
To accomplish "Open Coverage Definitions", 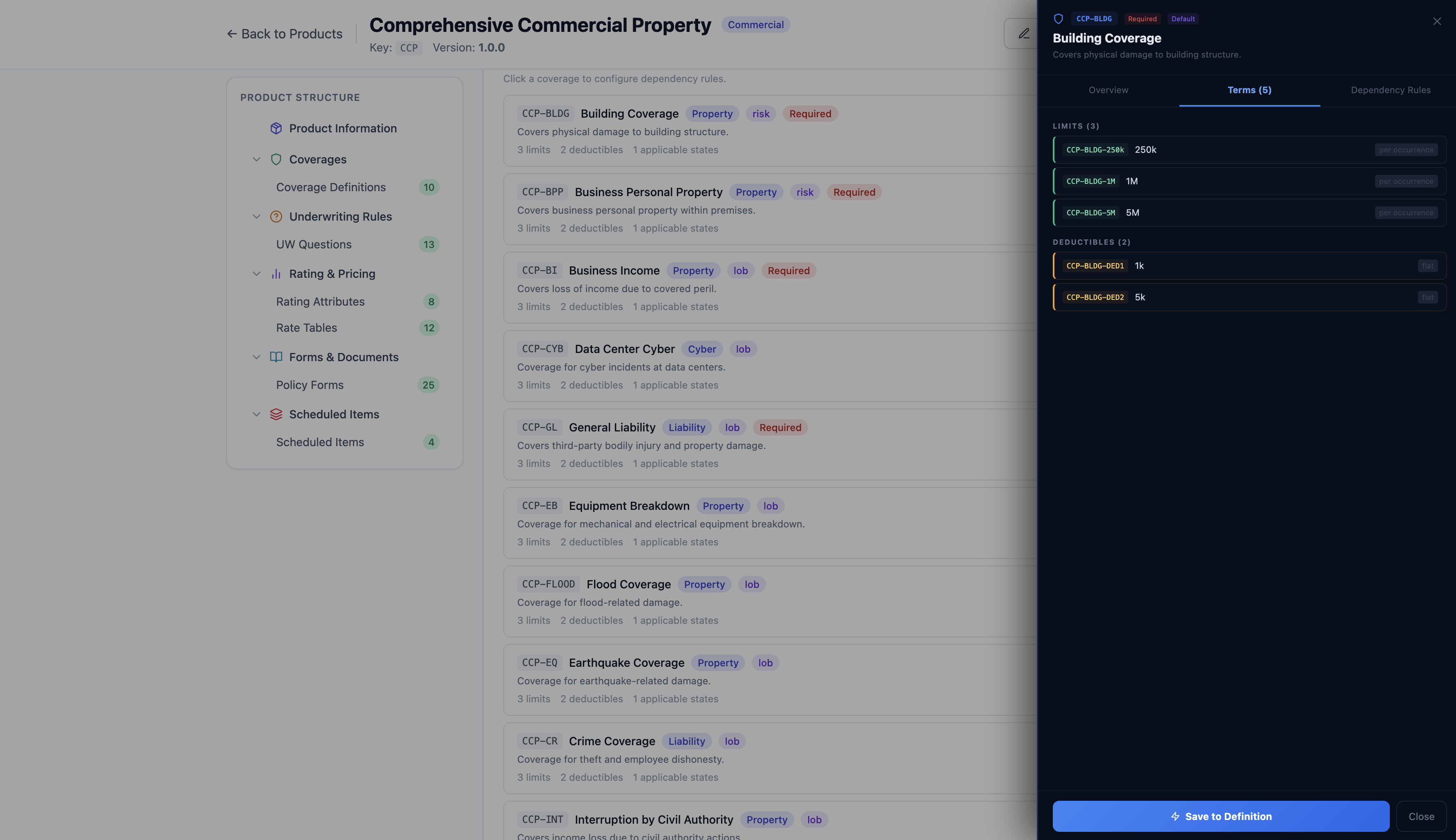I will 331,187.
